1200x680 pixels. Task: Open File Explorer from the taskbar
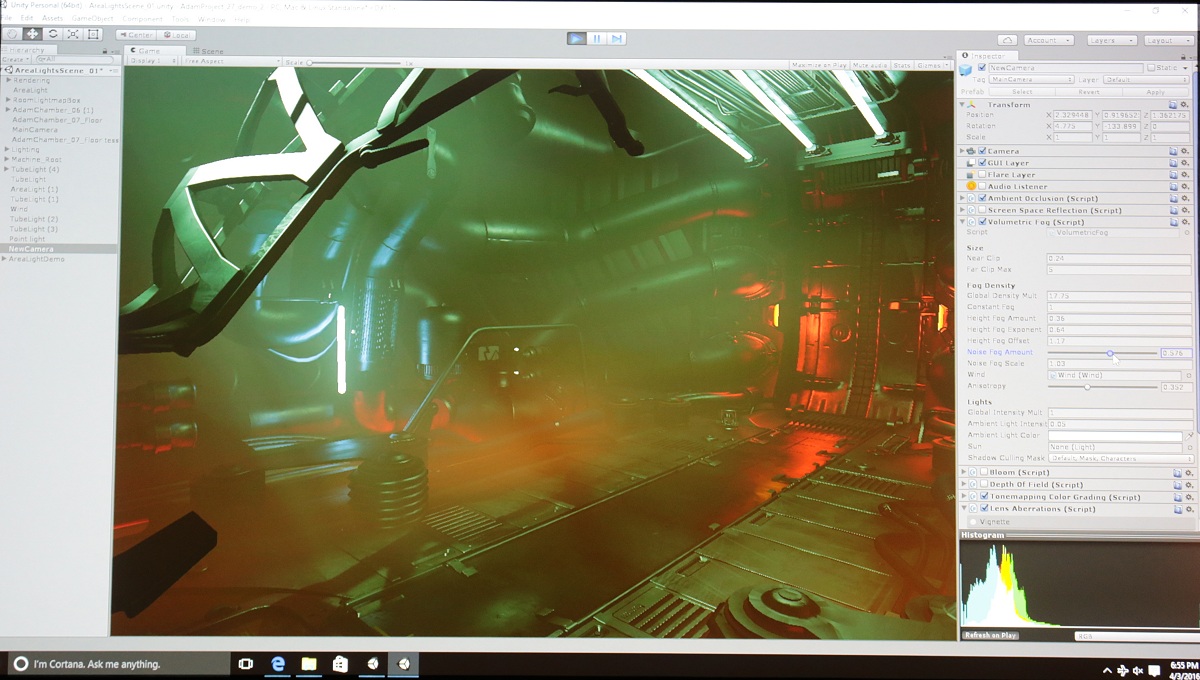[309, 664]
